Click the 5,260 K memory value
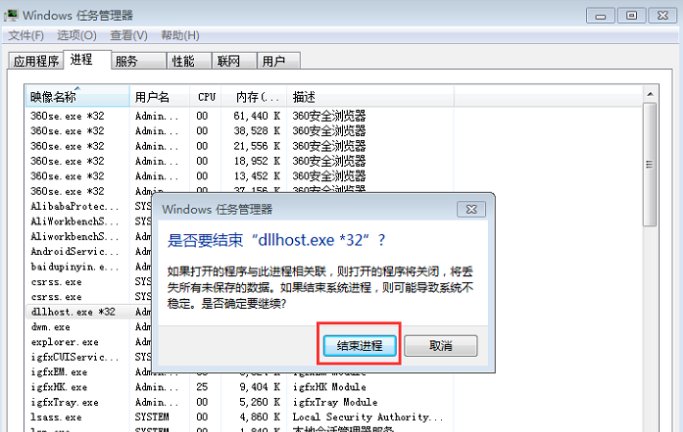The height and width of the screenshot is (432, 683). point(260,402)
